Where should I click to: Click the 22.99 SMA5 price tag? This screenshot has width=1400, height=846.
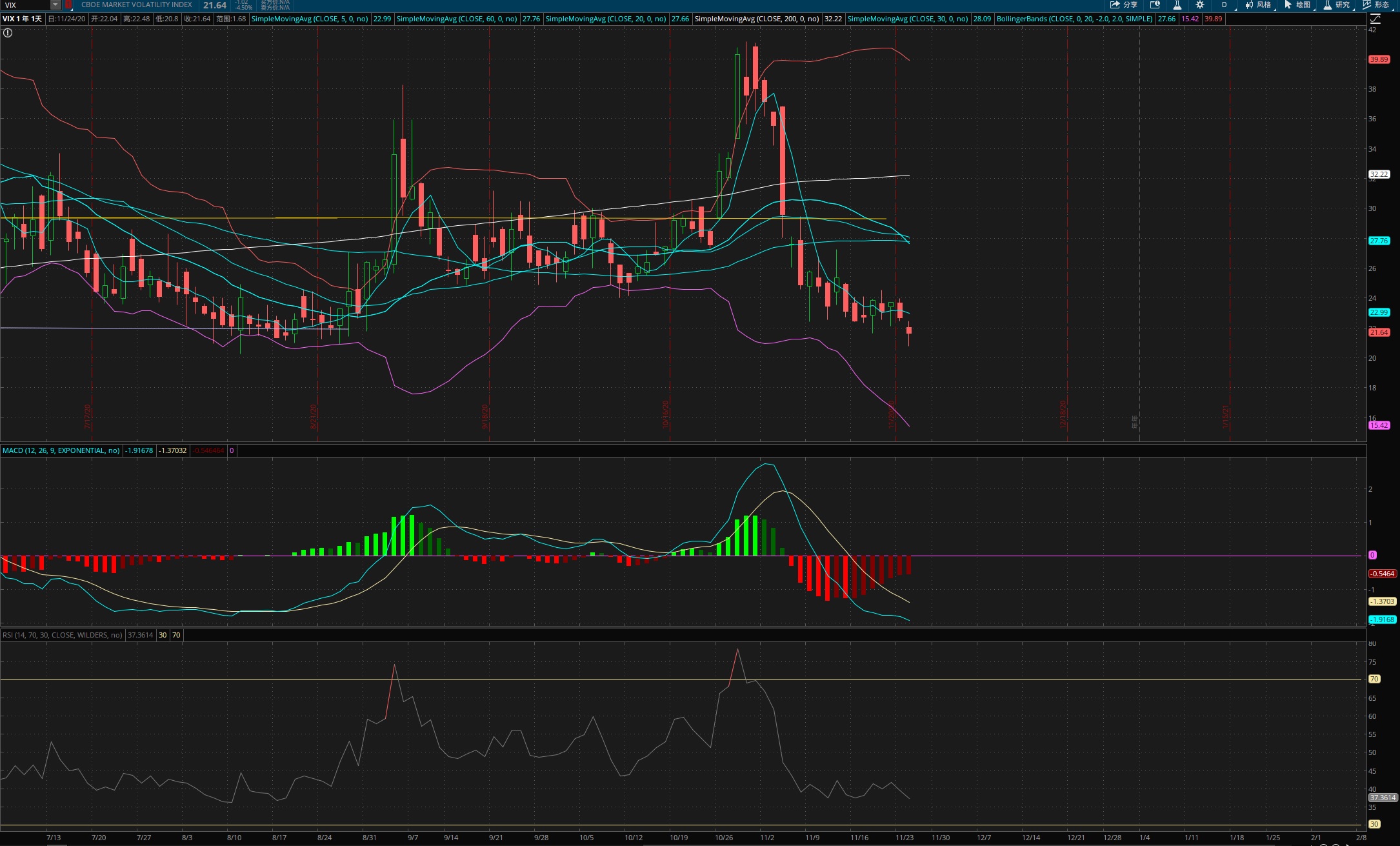(1379, 312)
